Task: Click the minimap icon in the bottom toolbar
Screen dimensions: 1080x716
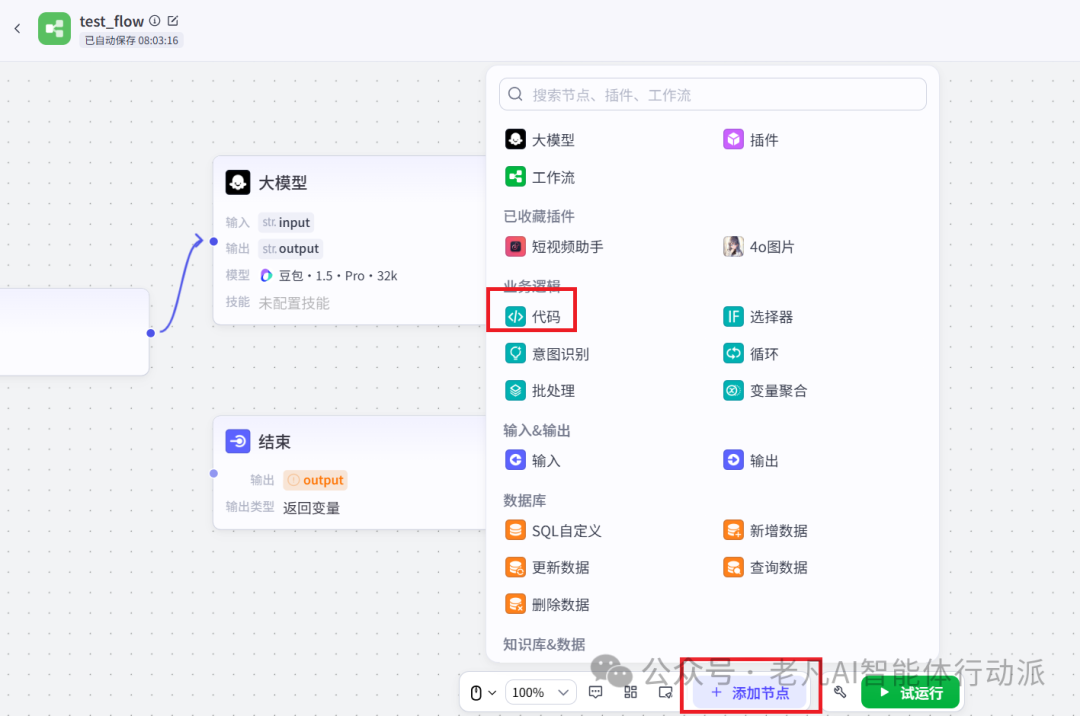Action: point(665,692)
